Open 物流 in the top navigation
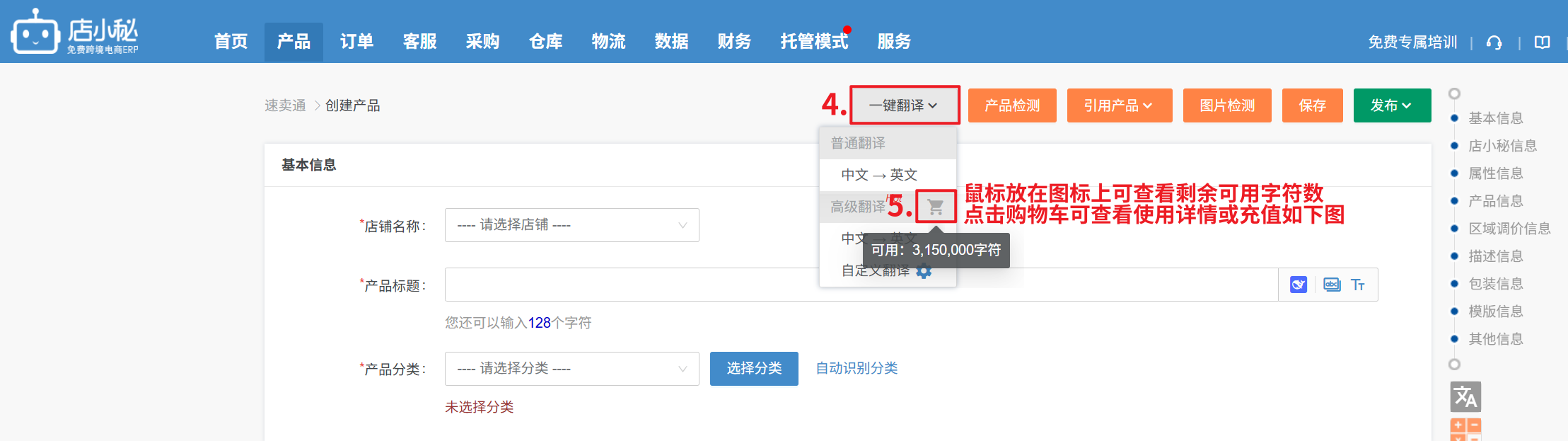Viewport: 1568px width, 441px height. [x=608, y=42]
